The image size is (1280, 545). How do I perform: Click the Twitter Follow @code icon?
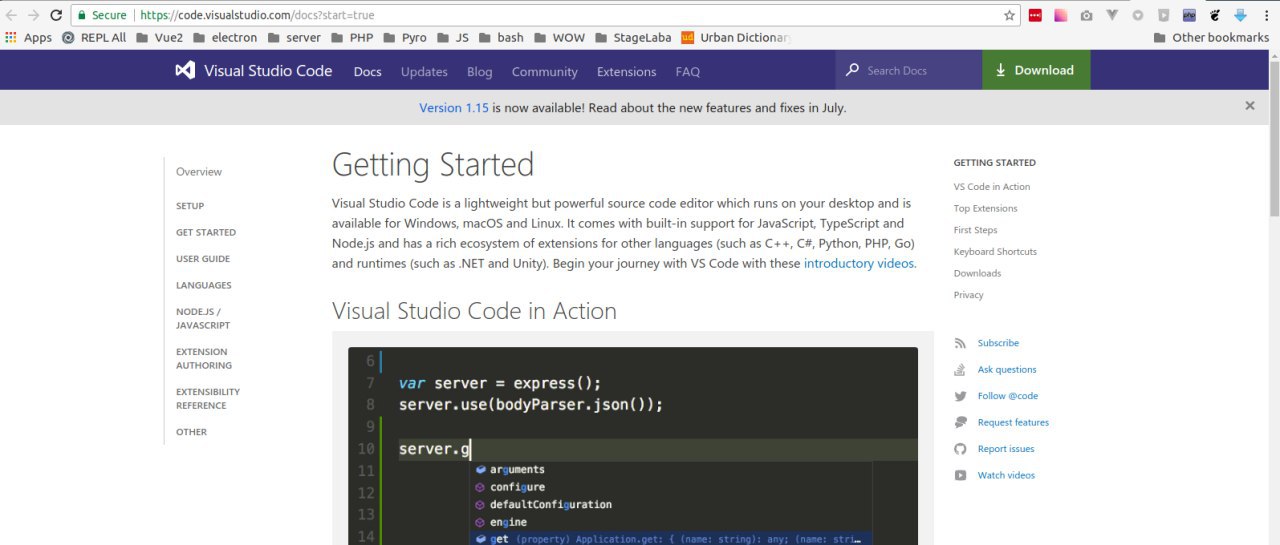[x=960, y=396]
